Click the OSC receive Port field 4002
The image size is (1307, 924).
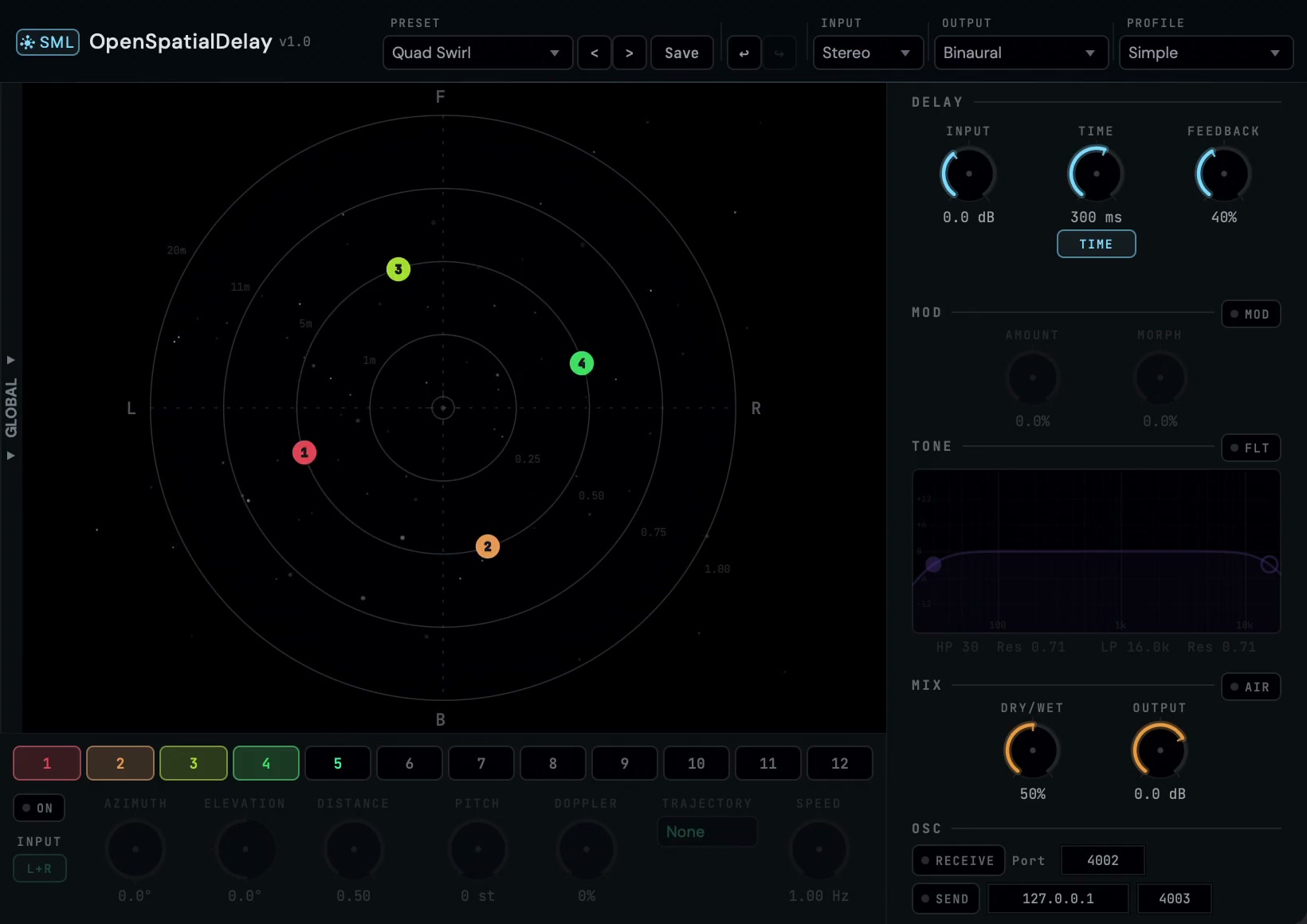(1103, 860)
